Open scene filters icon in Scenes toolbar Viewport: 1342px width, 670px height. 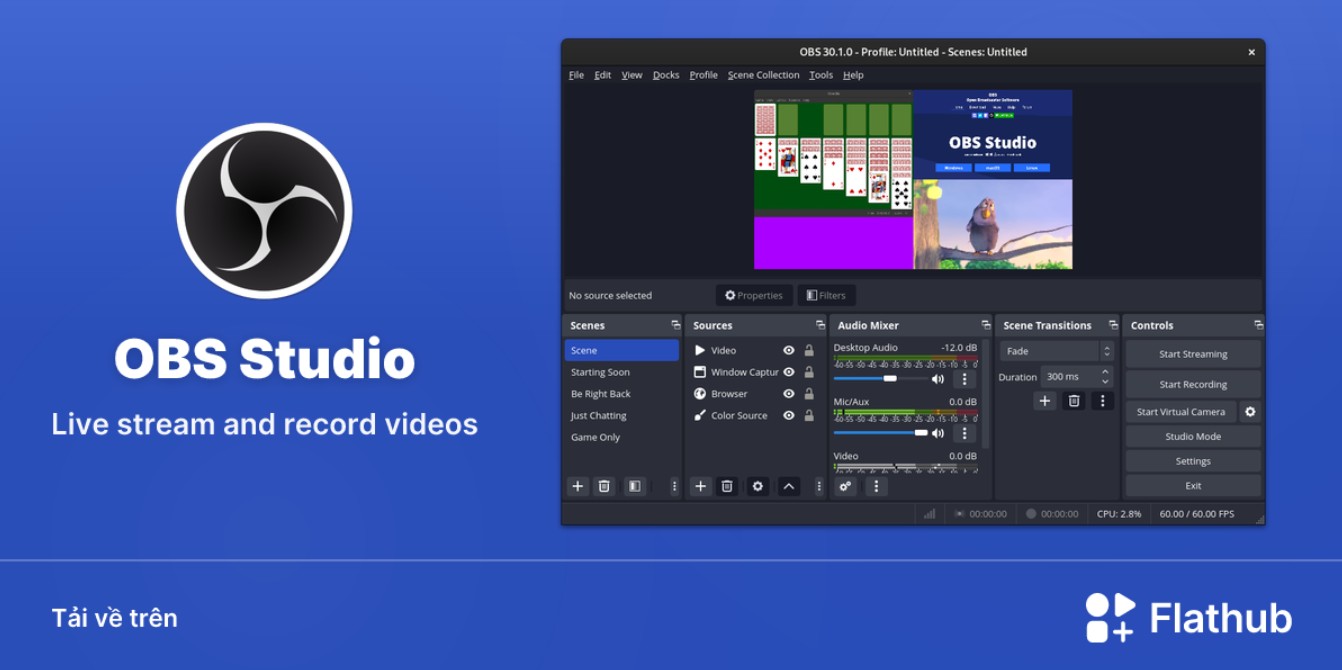pyautogui.click(x=634, y=486)
